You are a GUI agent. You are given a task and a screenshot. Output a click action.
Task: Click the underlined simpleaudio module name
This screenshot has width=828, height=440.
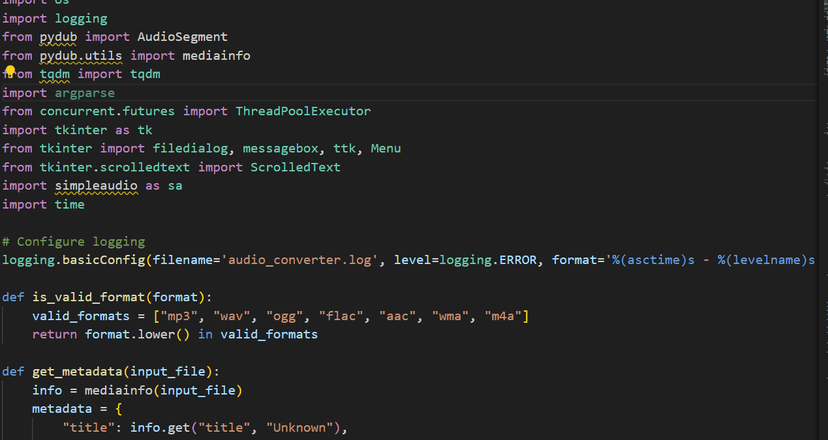coord(96,186)
